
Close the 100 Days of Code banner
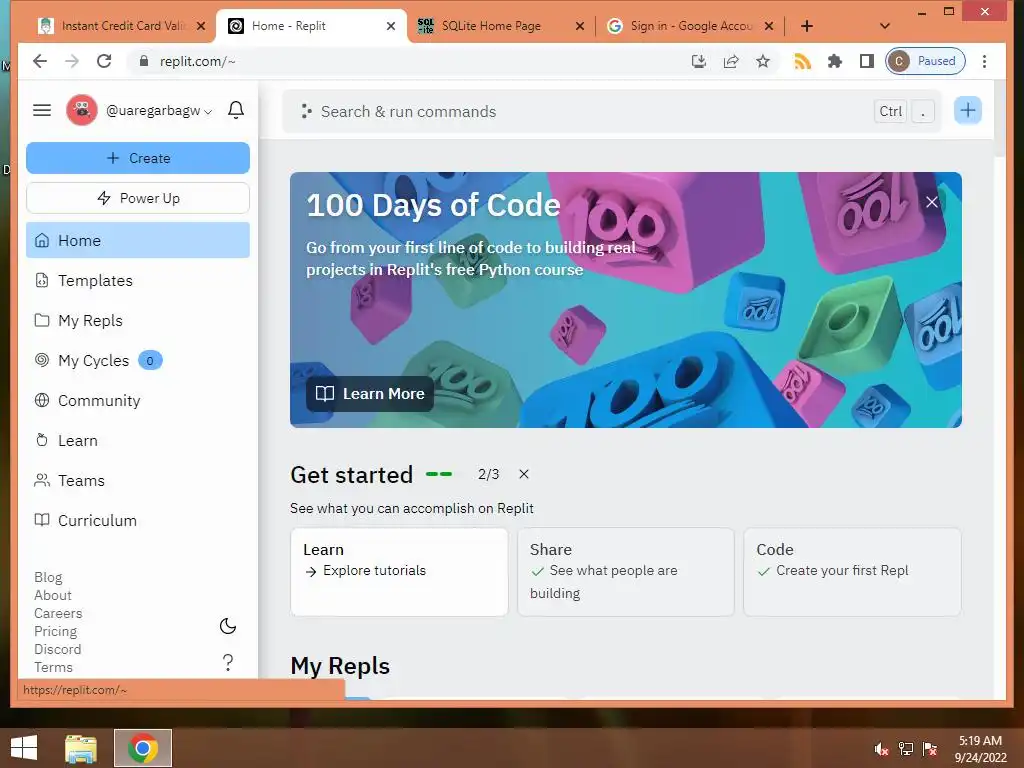coord(932,202)
